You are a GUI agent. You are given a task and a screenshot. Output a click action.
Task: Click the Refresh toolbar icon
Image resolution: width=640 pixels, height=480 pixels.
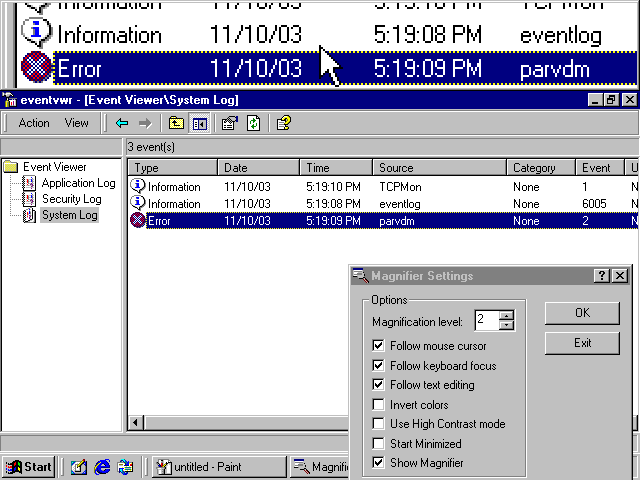pos(253,123)
